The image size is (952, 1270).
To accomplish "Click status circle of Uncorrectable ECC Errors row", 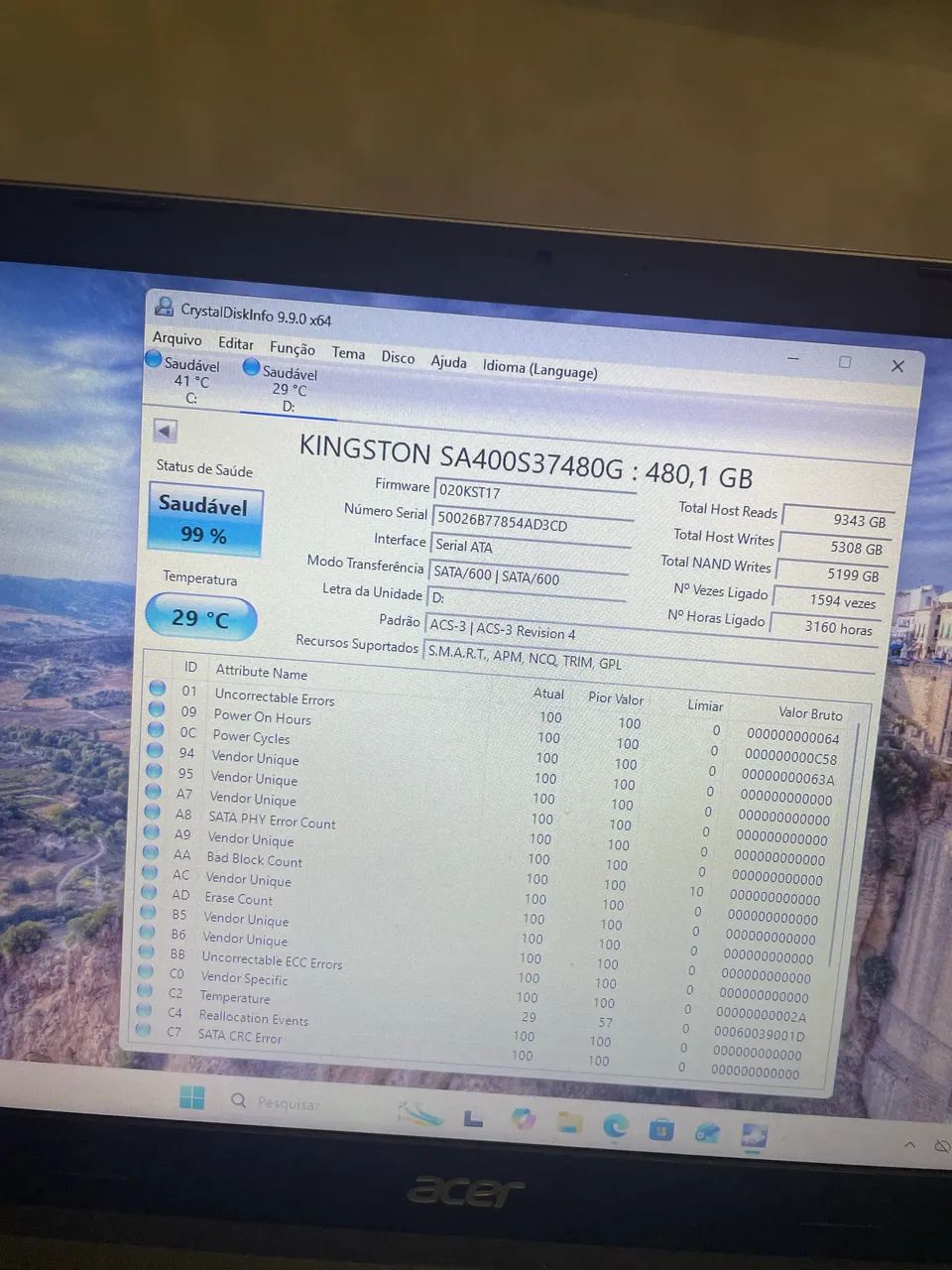I will pyautogui.click(x=146, y=952).
